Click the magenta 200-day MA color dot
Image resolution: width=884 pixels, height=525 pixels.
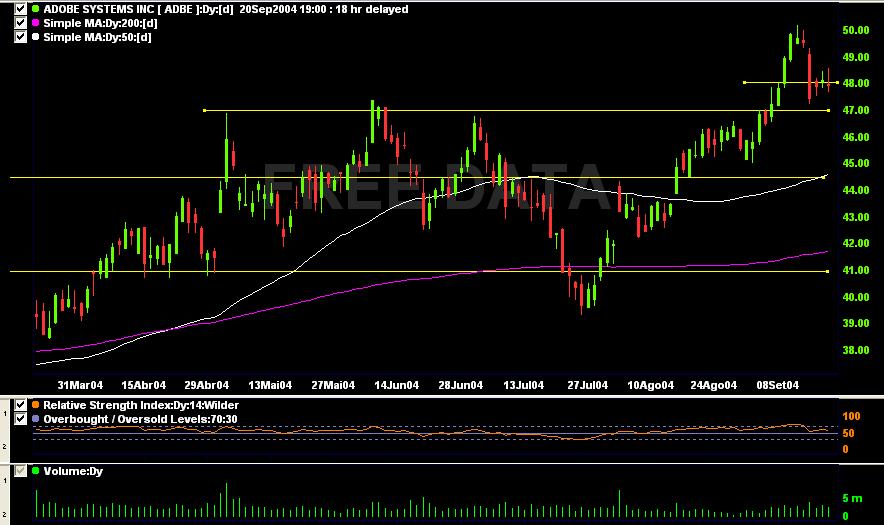[x=36, y=23]
